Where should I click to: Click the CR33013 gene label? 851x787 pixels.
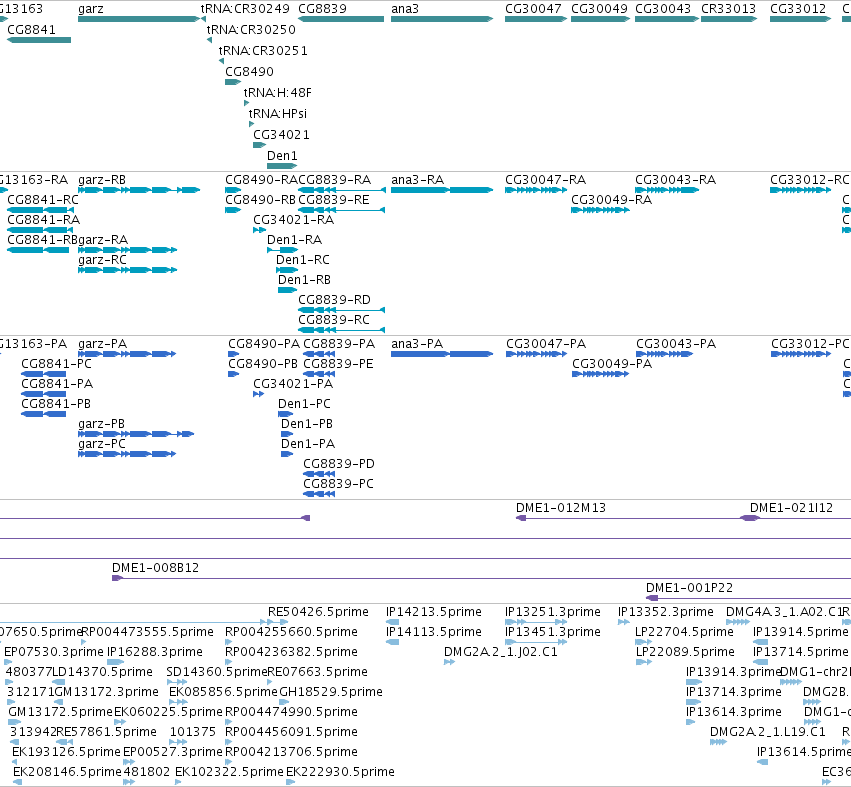coord(728,9)
